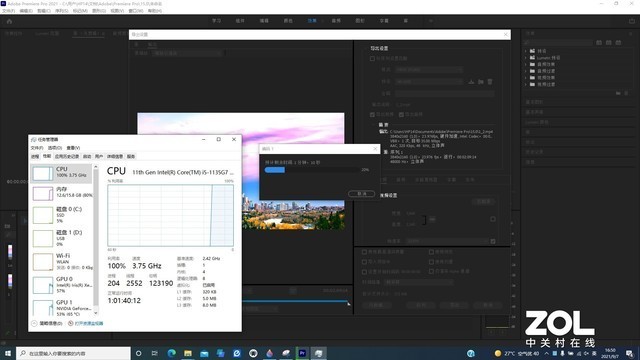Viewport: 640px width, 360px height.
Task: Cancel the encoding in the progress dialog
Action: (362, 193)
